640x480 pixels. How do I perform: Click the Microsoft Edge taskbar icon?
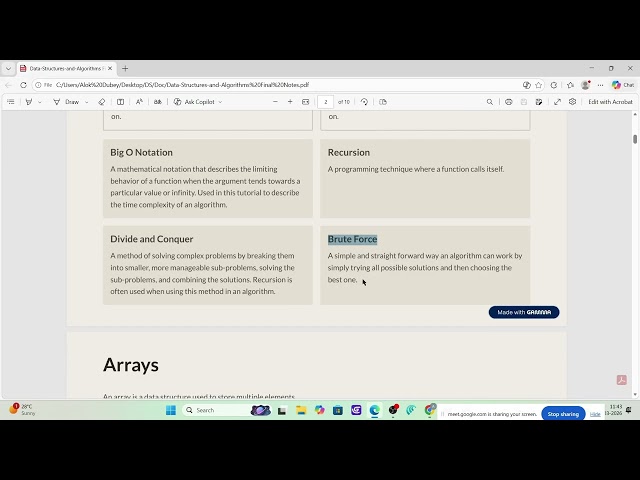[x=374, y=410]
